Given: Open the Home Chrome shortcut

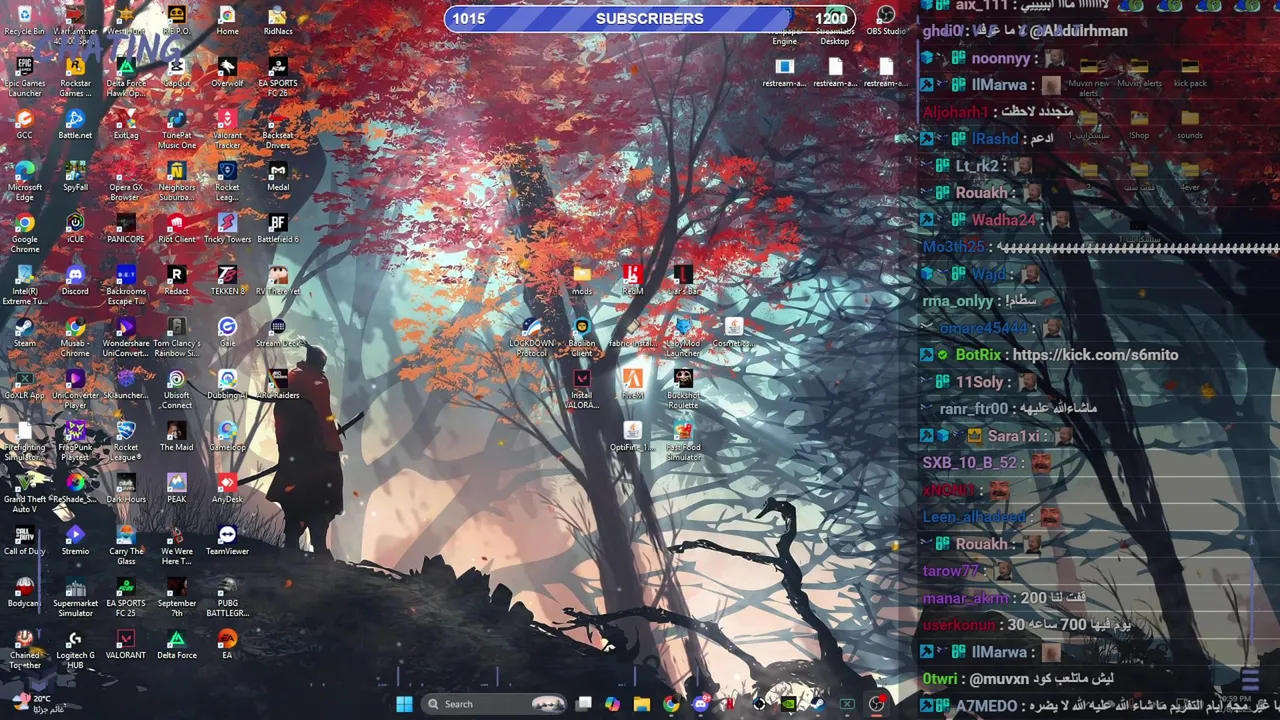Looking at the screenshot, I should click(227, 20).
